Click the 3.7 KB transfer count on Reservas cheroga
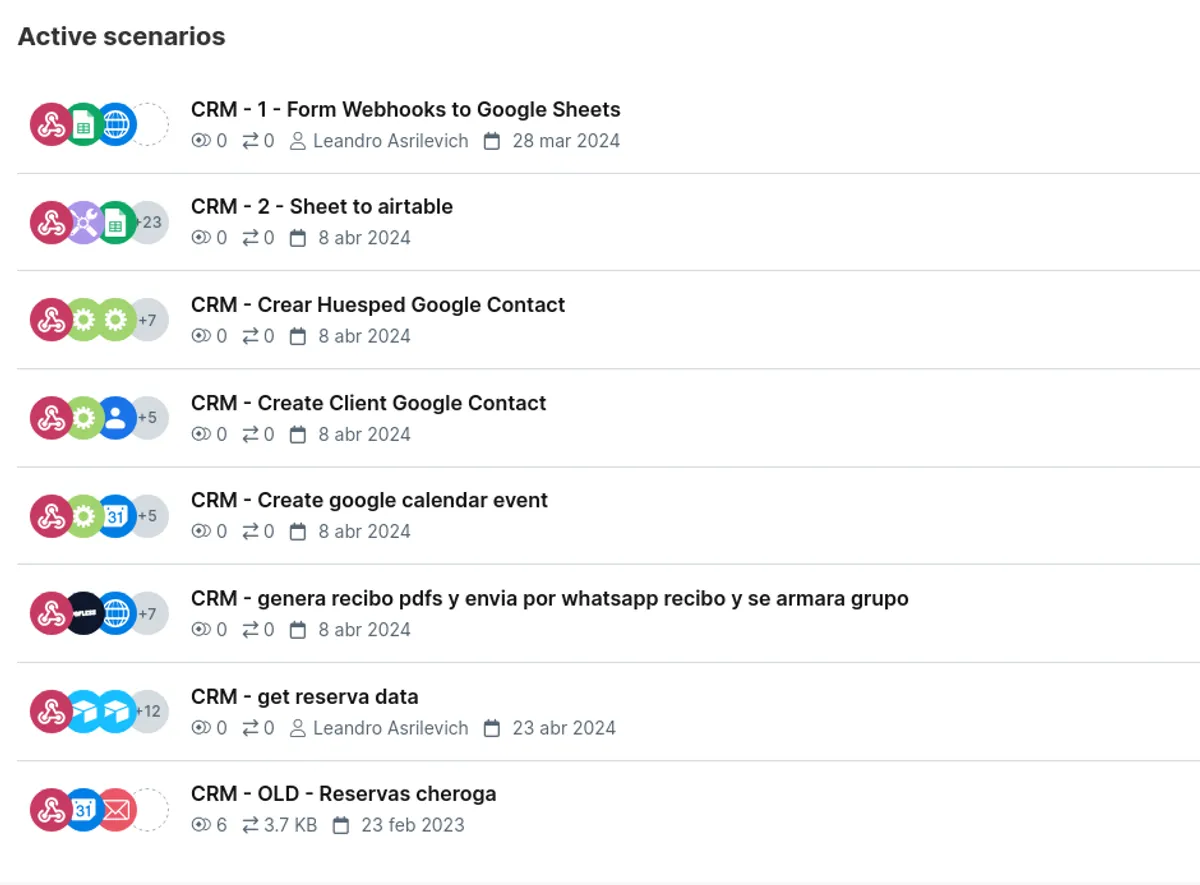This screenshot has height=885, width=1200. 290,825
